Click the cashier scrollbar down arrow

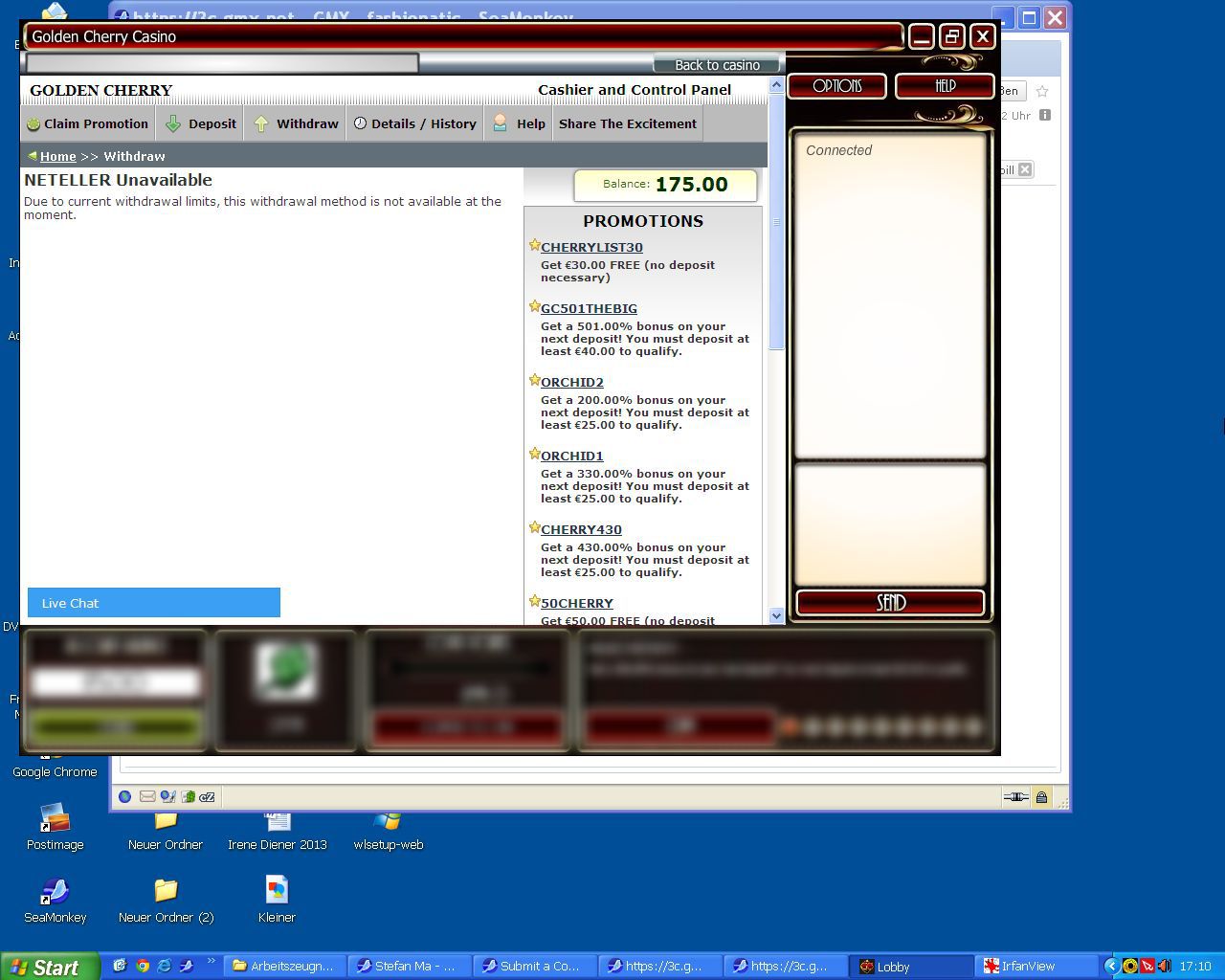776,616
